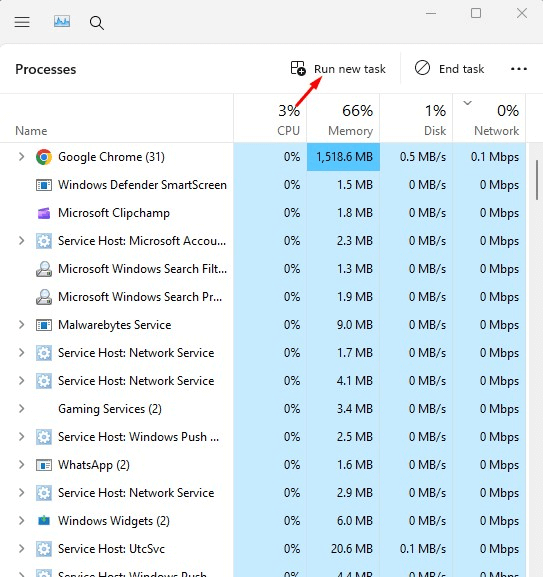Click icon of Microsoft Windows Search Pr...

coord(44,297)
